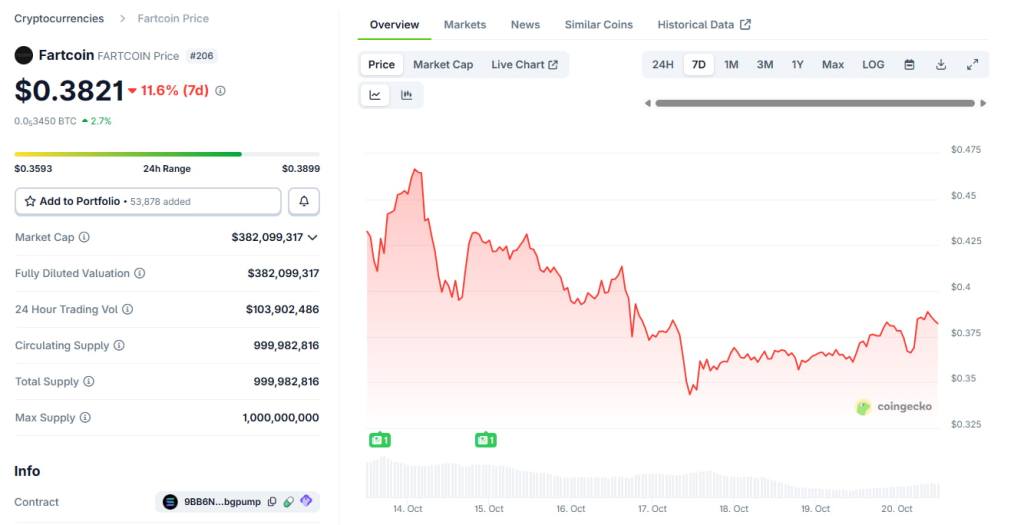The width and height of the screenshot is (1024, 525).
Task: Switch to the Similar Coins tab
Action: [599, 25]
